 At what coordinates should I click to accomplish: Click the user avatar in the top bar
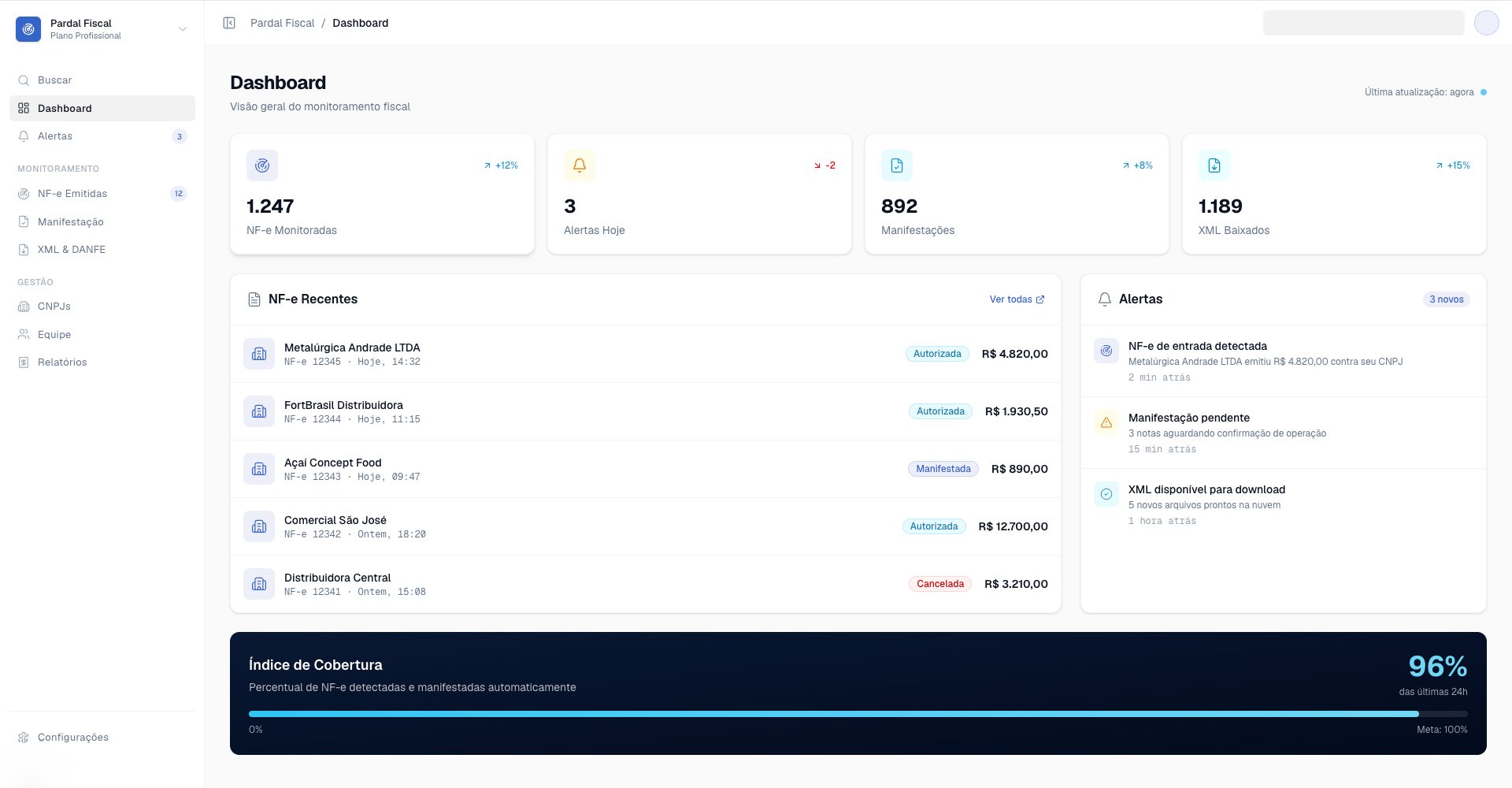click(x=1487, y=23)
